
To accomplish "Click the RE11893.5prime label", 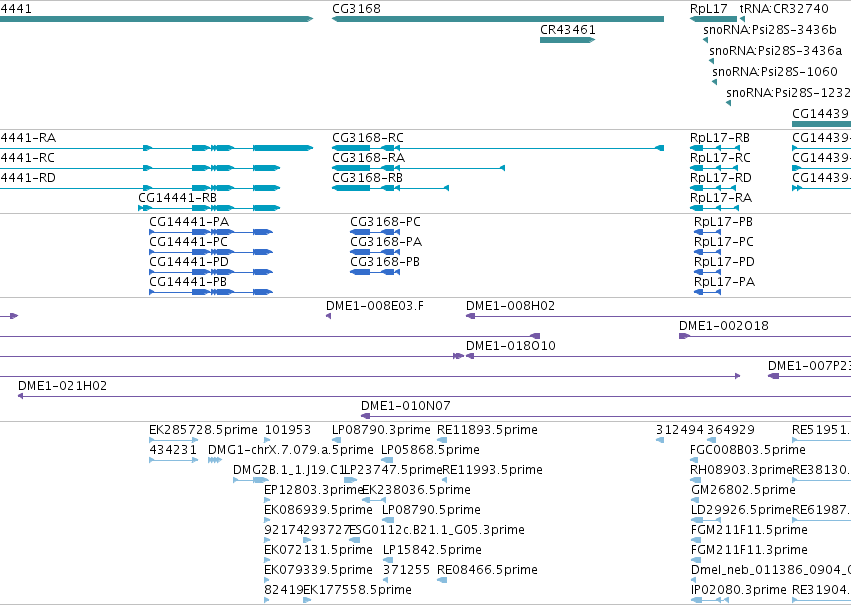I will [487, 430].
